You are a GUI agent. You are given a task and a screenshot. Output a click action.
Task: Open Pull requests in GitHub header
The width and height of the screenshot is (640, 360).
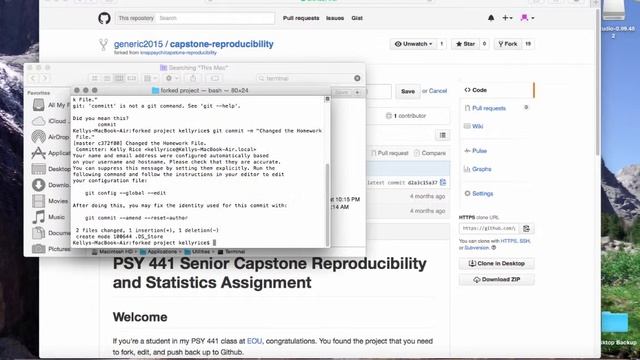tap(301, 18)
